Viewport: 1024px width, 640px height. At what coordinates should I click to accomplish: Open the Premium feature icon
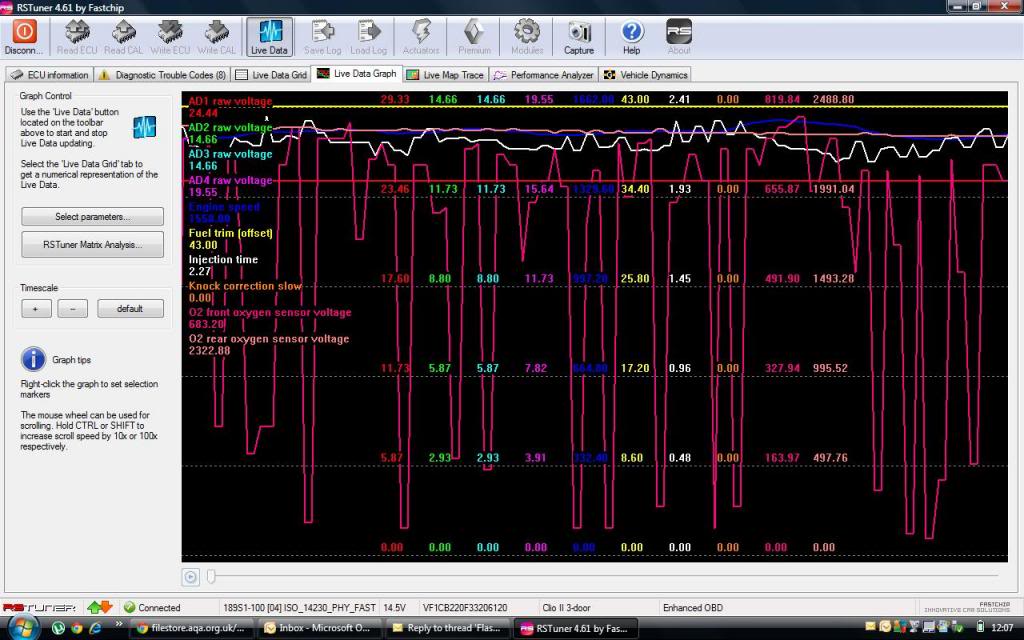pos(474,37)
